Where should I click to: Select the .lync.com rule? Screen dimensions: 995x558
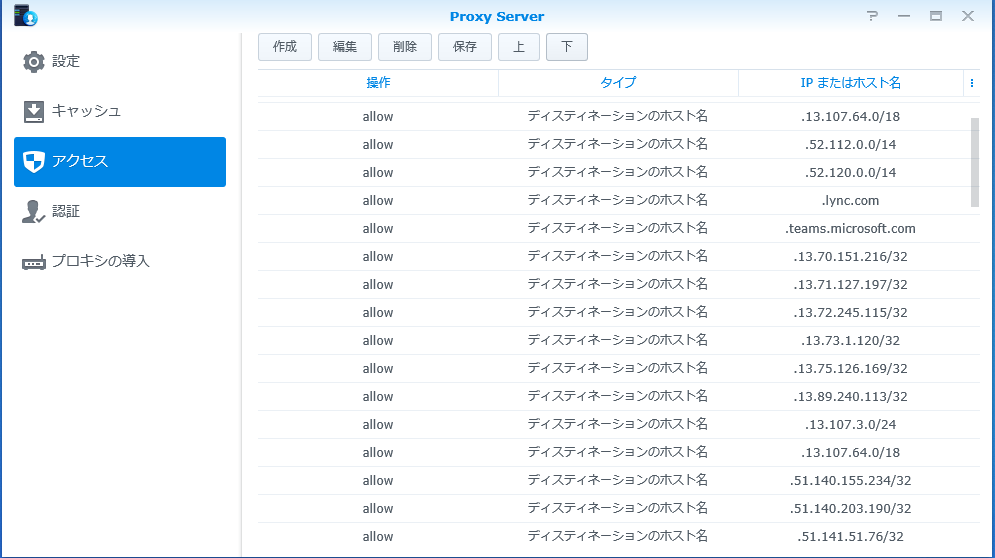click(619, 201)
